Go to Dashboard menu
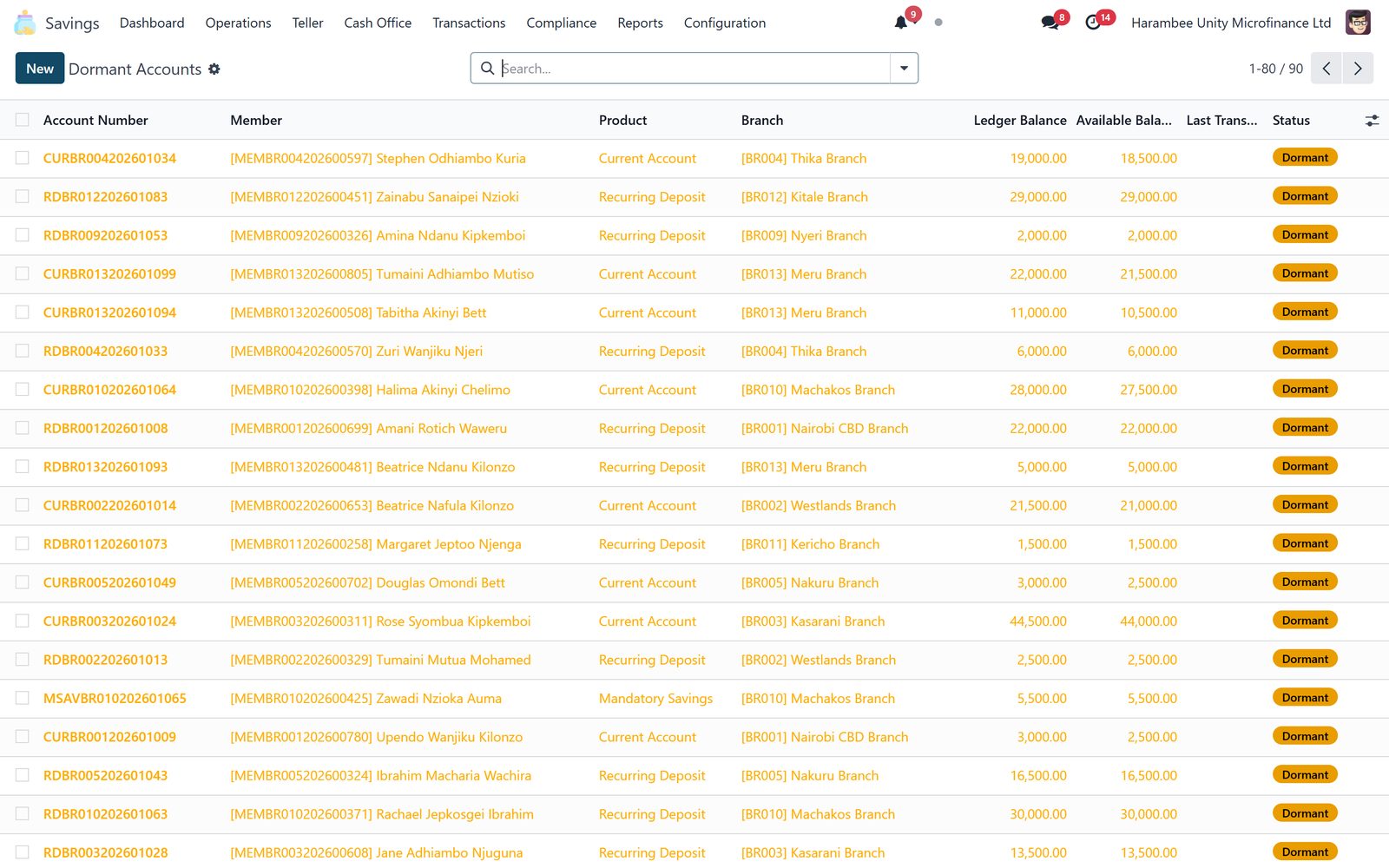 coord(152,23)
